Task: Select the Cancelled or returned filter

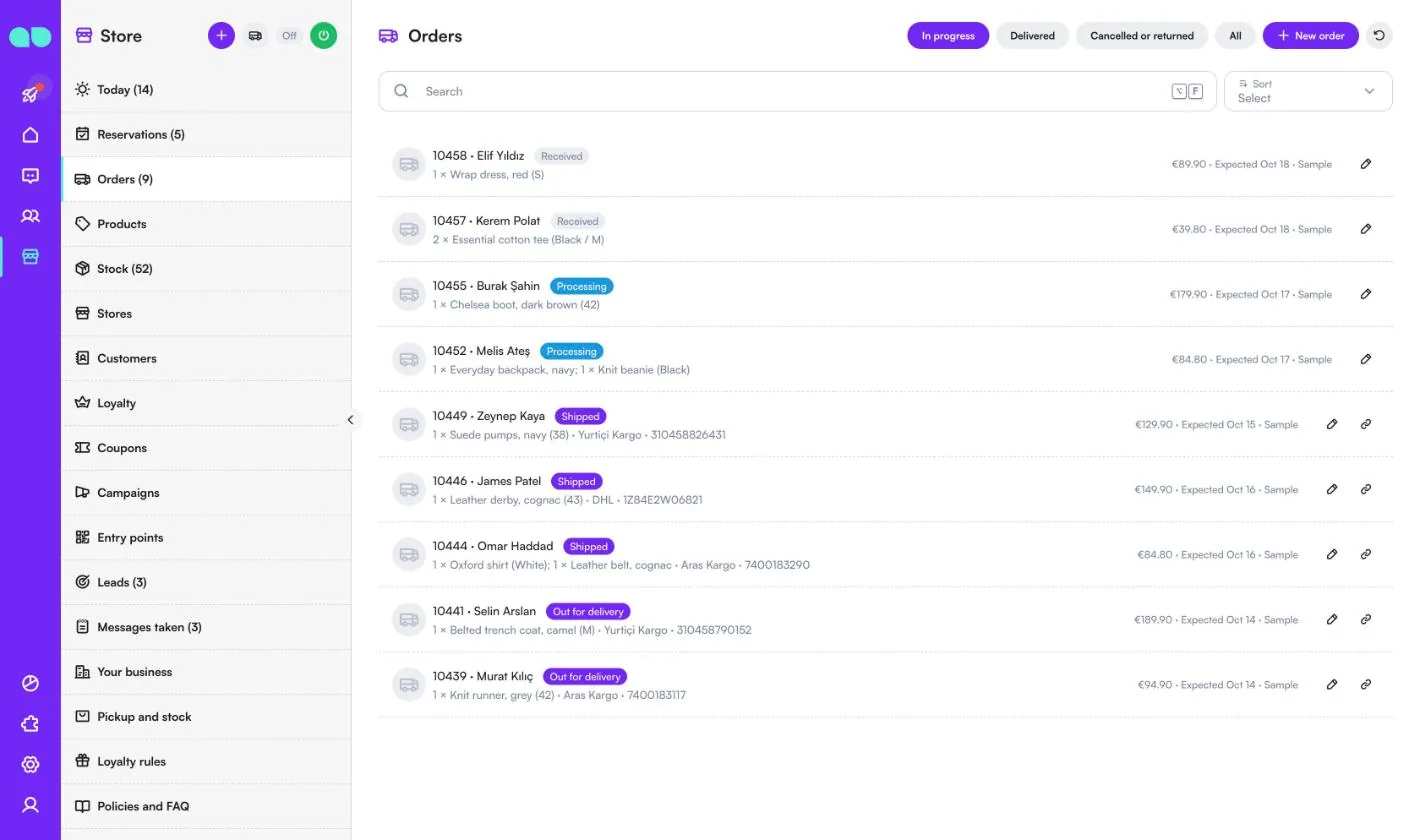Action: (1142, 35)
